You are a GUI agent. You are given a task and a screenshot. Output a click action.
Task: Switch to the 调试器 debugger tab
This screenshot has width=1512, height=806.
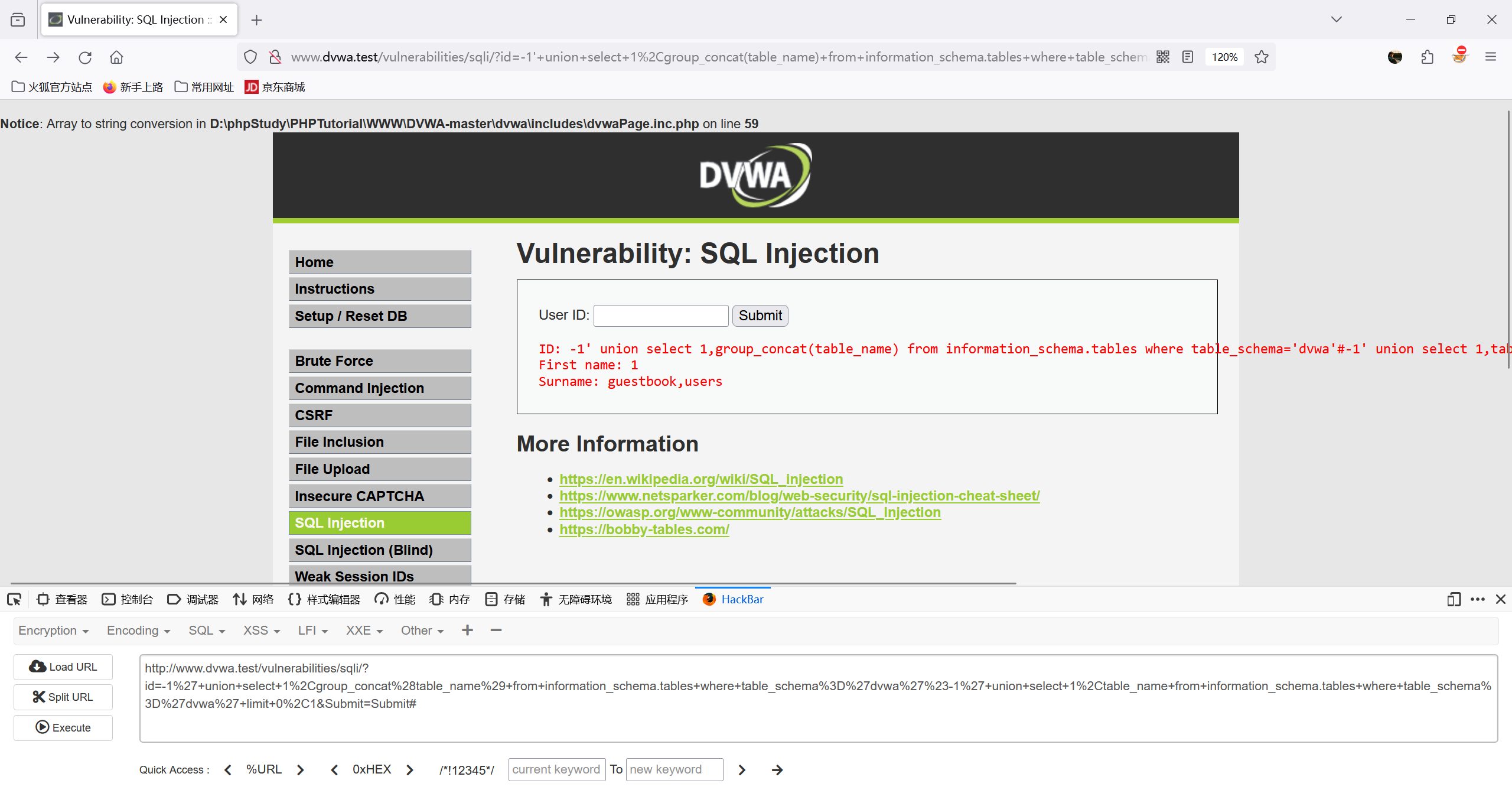tap(193, 599)
